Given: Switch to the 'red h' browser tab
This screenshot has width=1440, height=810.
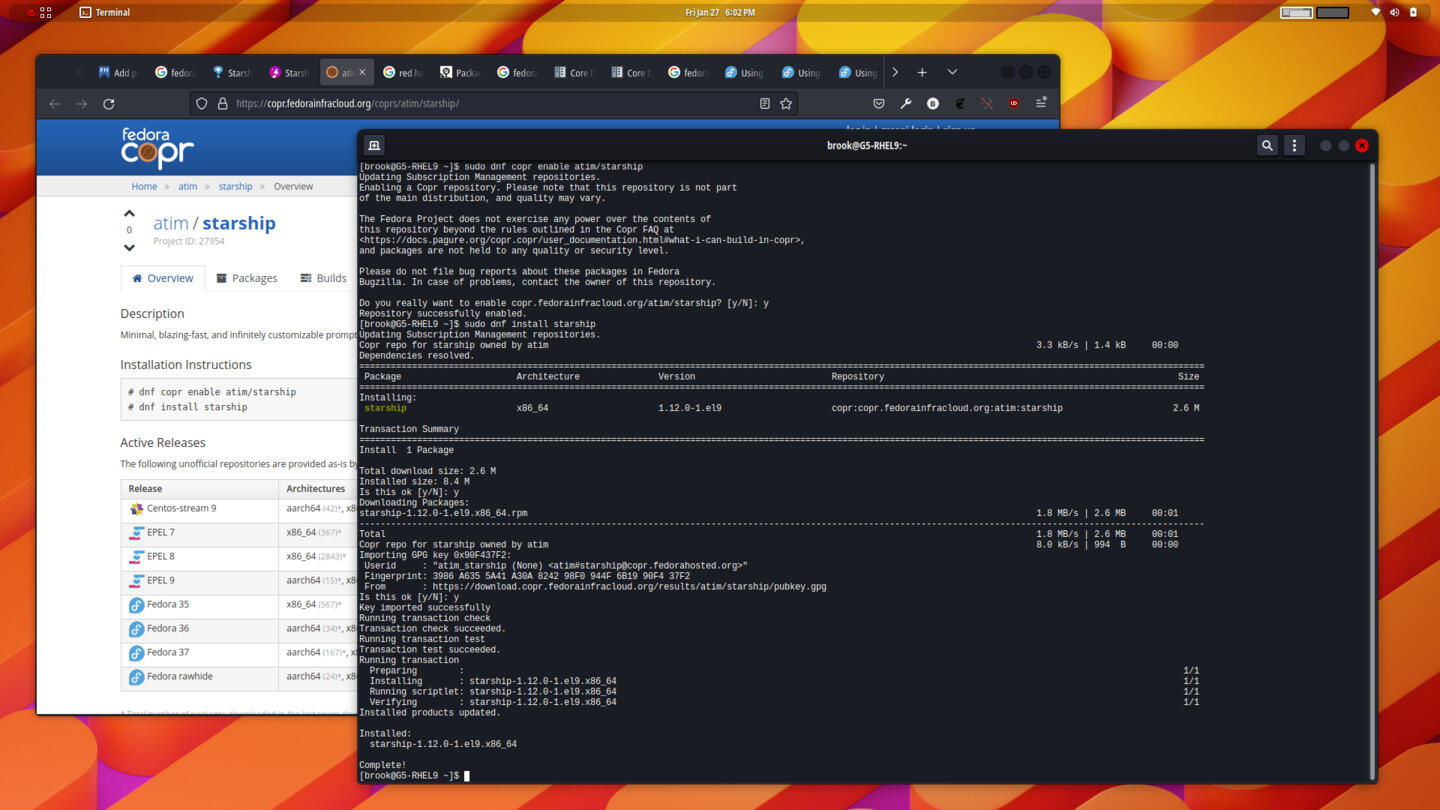Looking at the screenshot, I should 403,72.
